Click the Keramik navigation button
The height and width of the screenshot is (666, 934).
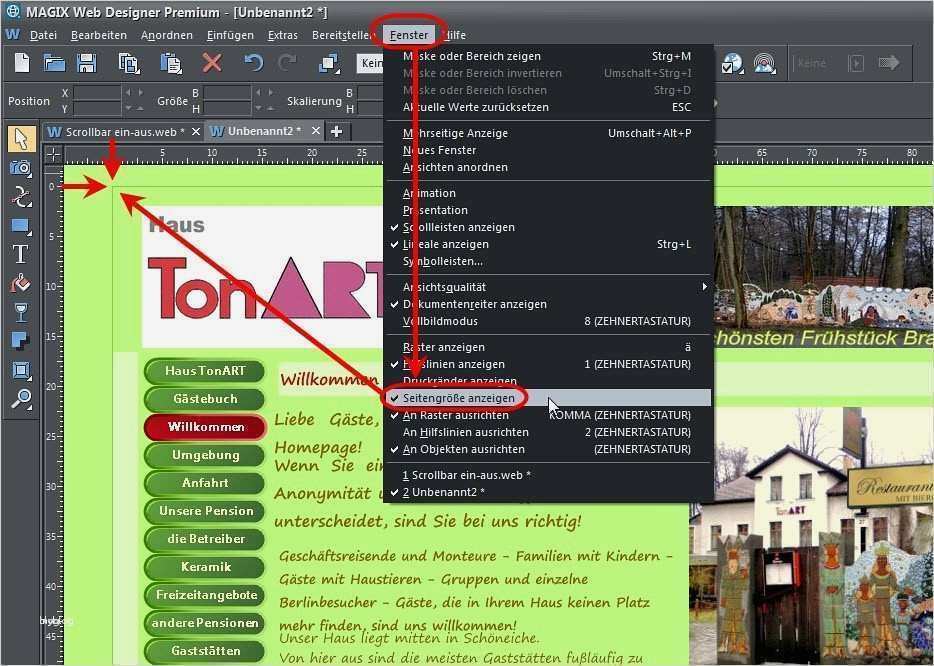205,567
